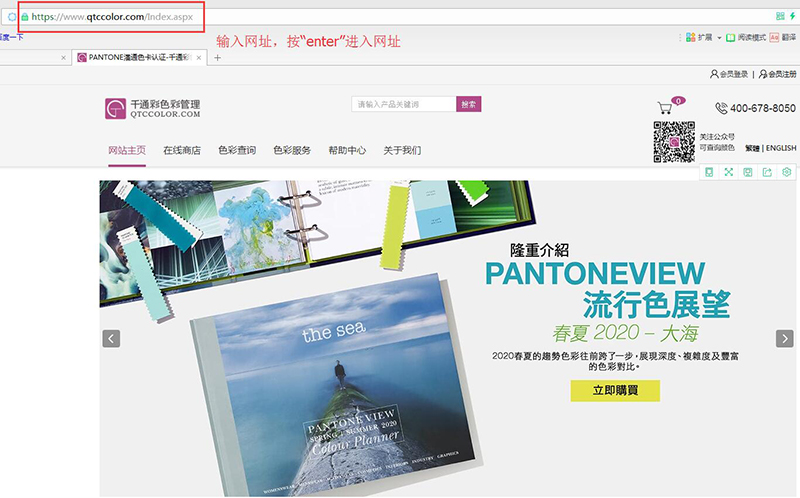Select the PANTONE彩通色卡认证 tab

click(x=139, y=57)
